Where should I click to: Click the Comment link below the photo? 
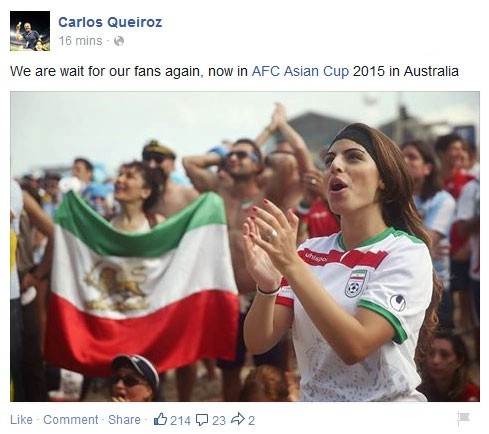[x=71, y=420]
